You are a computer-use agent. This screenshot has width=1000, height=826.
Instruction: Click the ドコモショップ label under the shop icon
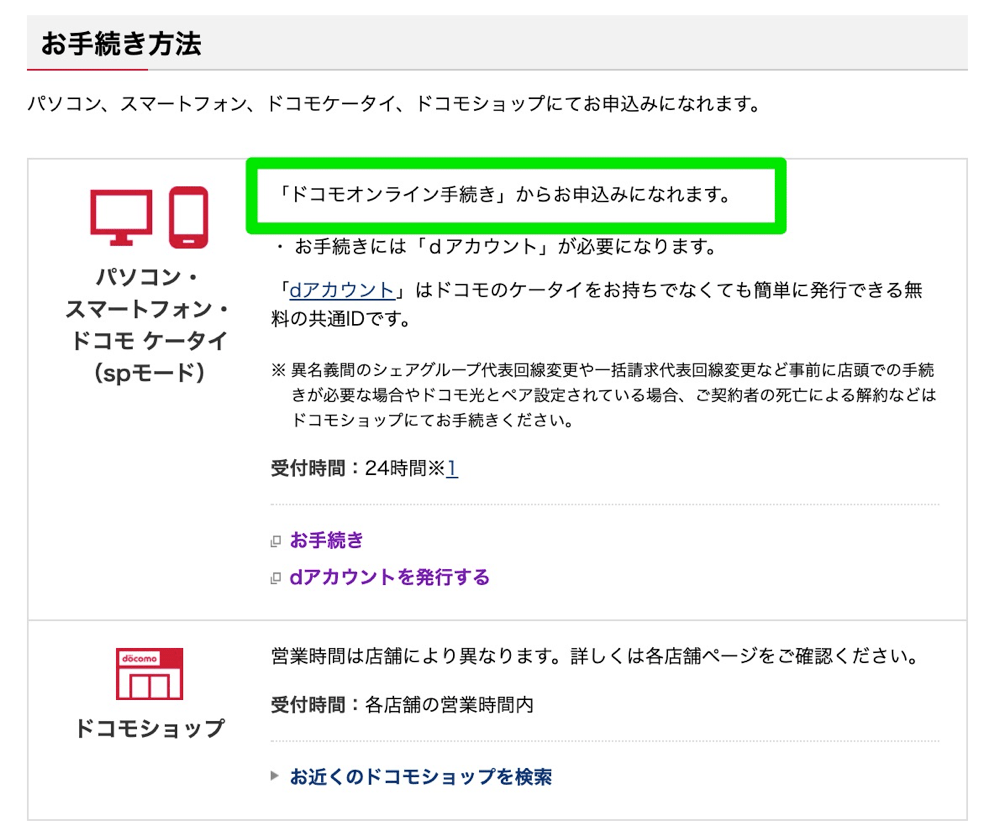150,728
